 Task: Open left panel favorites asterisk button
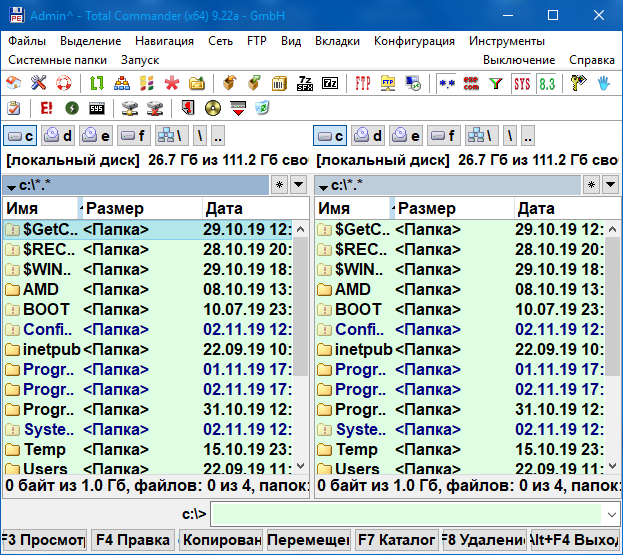point(279,185)
